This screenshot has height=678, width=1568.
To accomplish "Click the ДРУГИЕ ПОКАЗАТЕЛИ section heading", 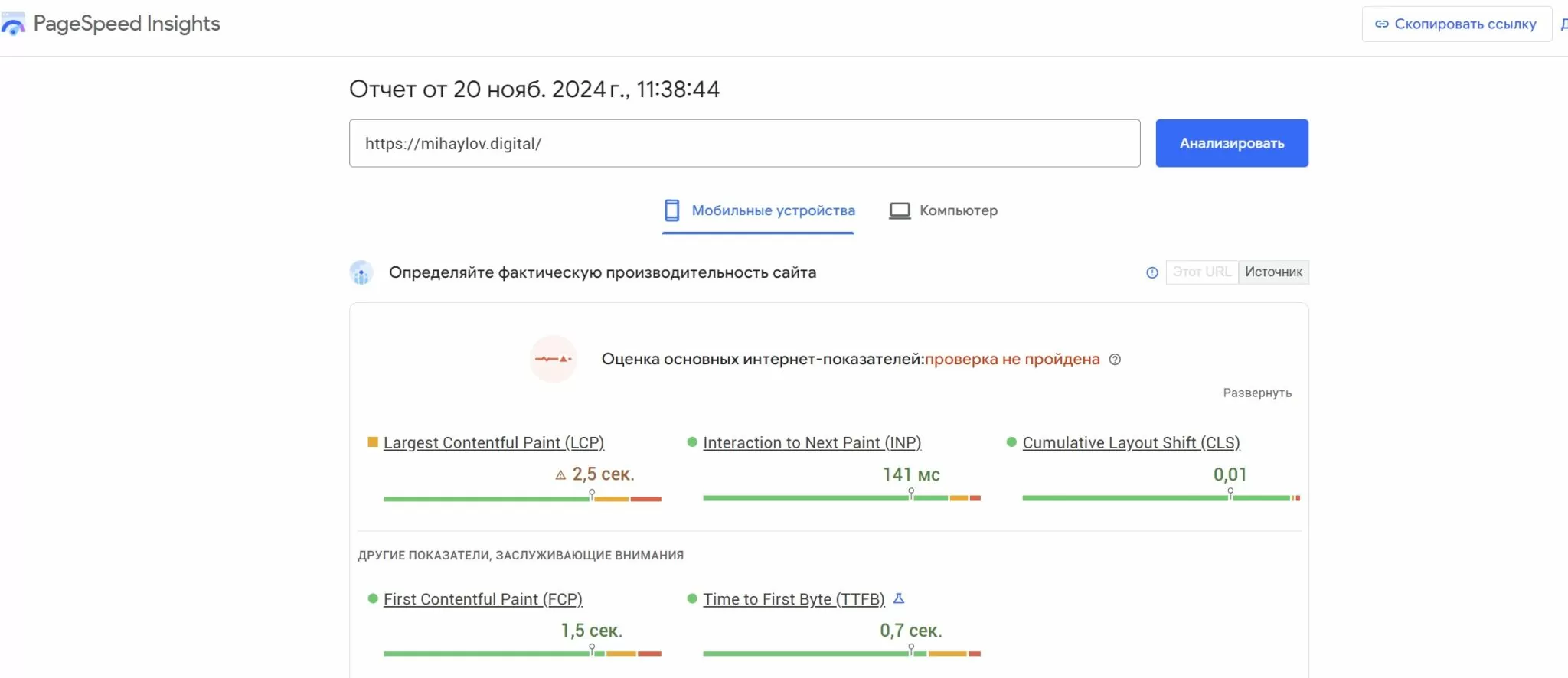I will (x=521, y=555).
